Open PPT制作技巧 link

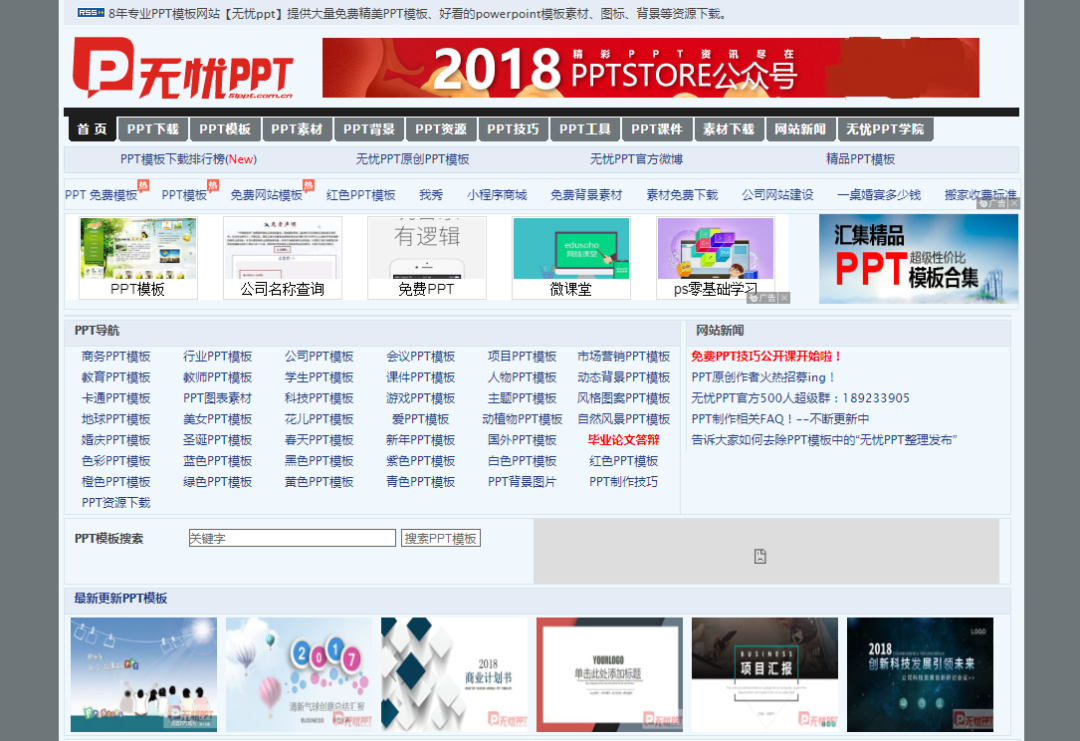[623, 482]
